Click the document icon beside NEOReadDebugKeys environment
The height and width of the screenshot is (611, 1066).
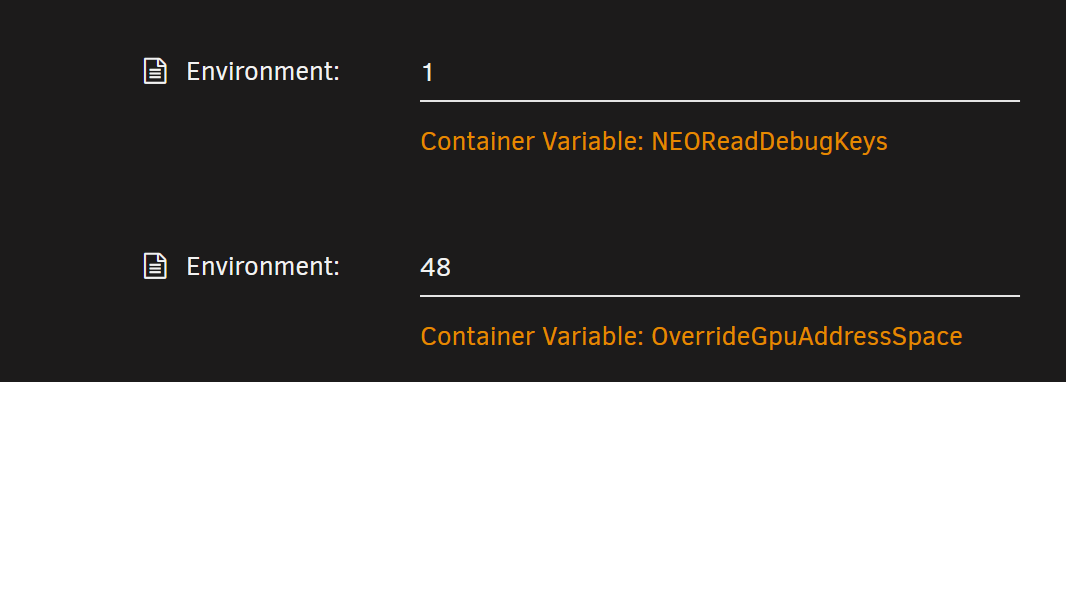155,71
